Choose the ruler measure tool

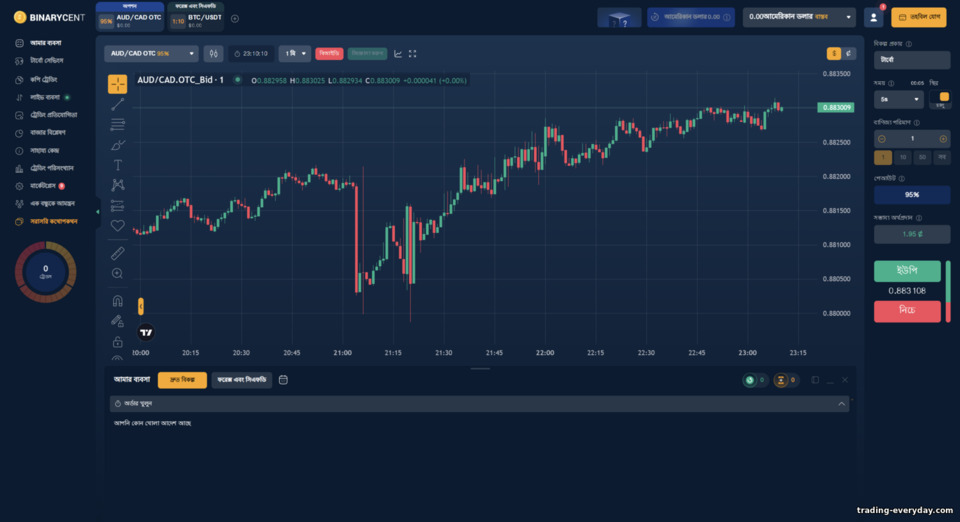coord(118,253)
